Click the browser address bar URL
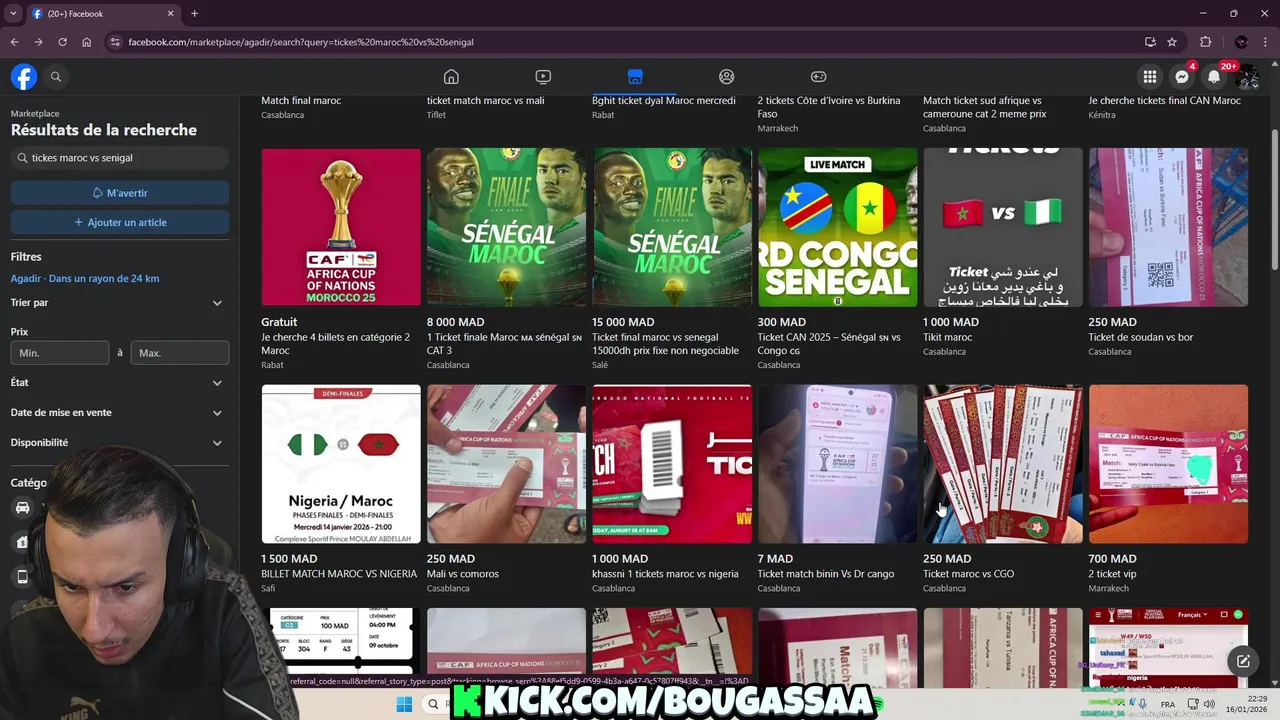 301,42
